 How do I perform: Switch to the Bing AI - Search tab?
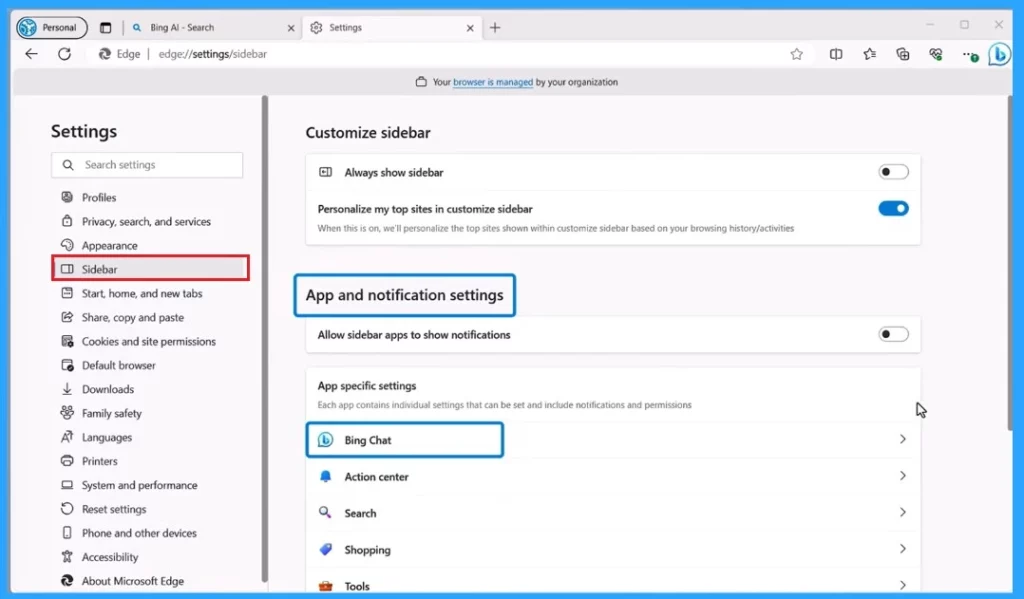(213, 27)
